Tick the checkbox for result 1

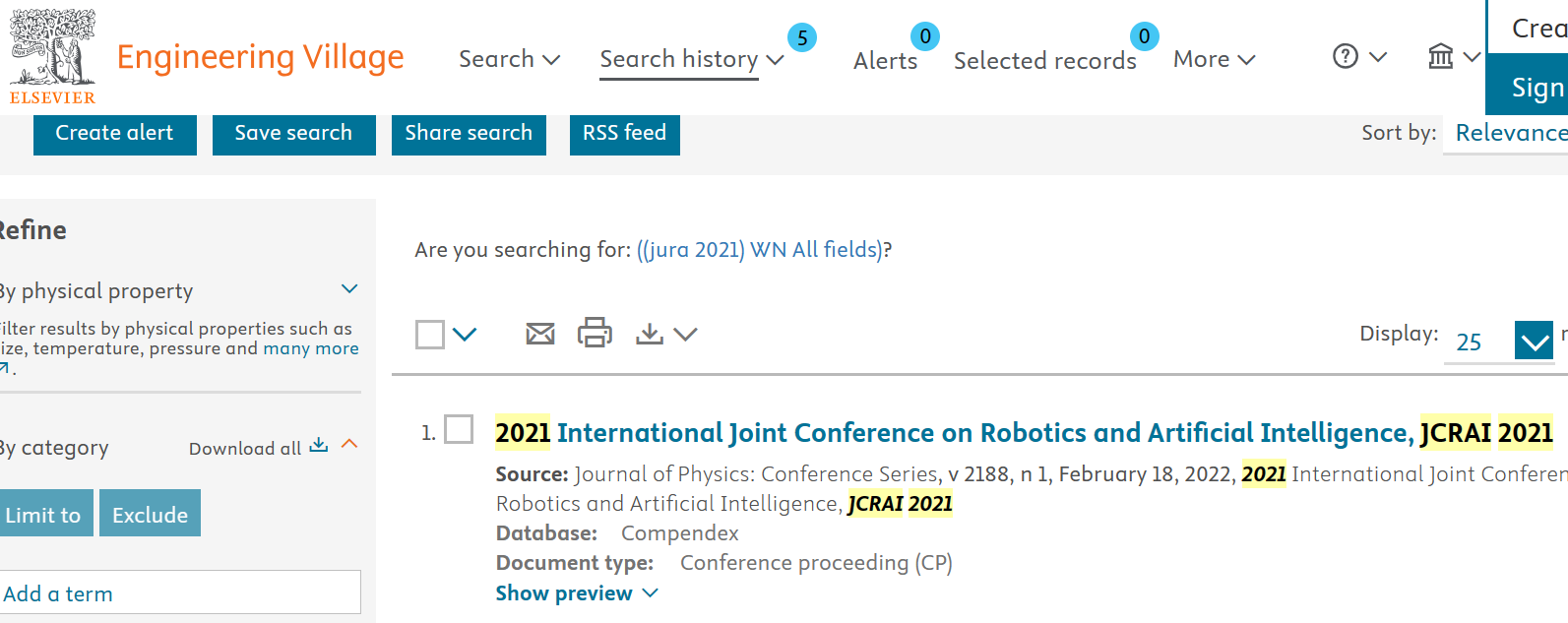(x=459, y=429)
